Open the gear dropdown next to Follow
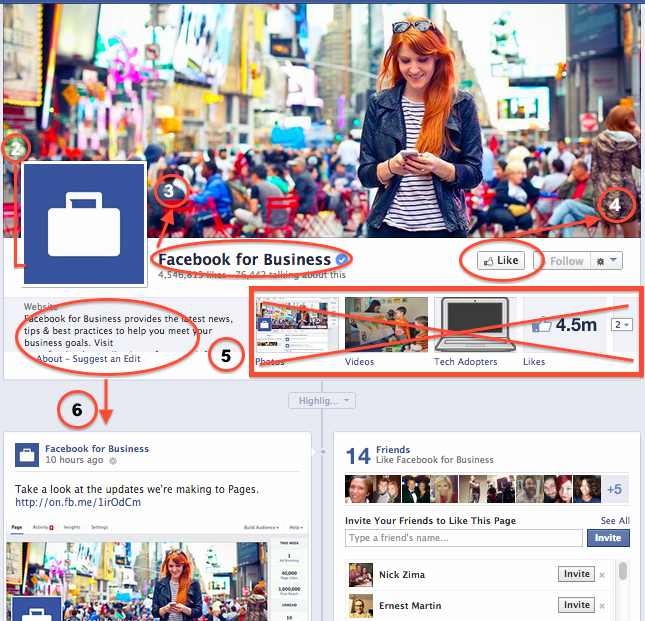 (x=606, y=261)
